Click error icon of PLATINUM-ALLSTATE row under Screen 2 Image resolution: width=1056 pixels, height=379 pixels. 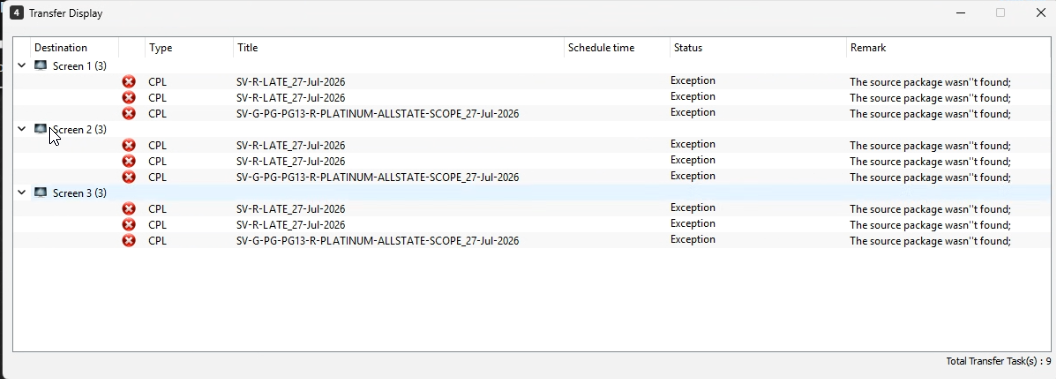click(129, 177)
